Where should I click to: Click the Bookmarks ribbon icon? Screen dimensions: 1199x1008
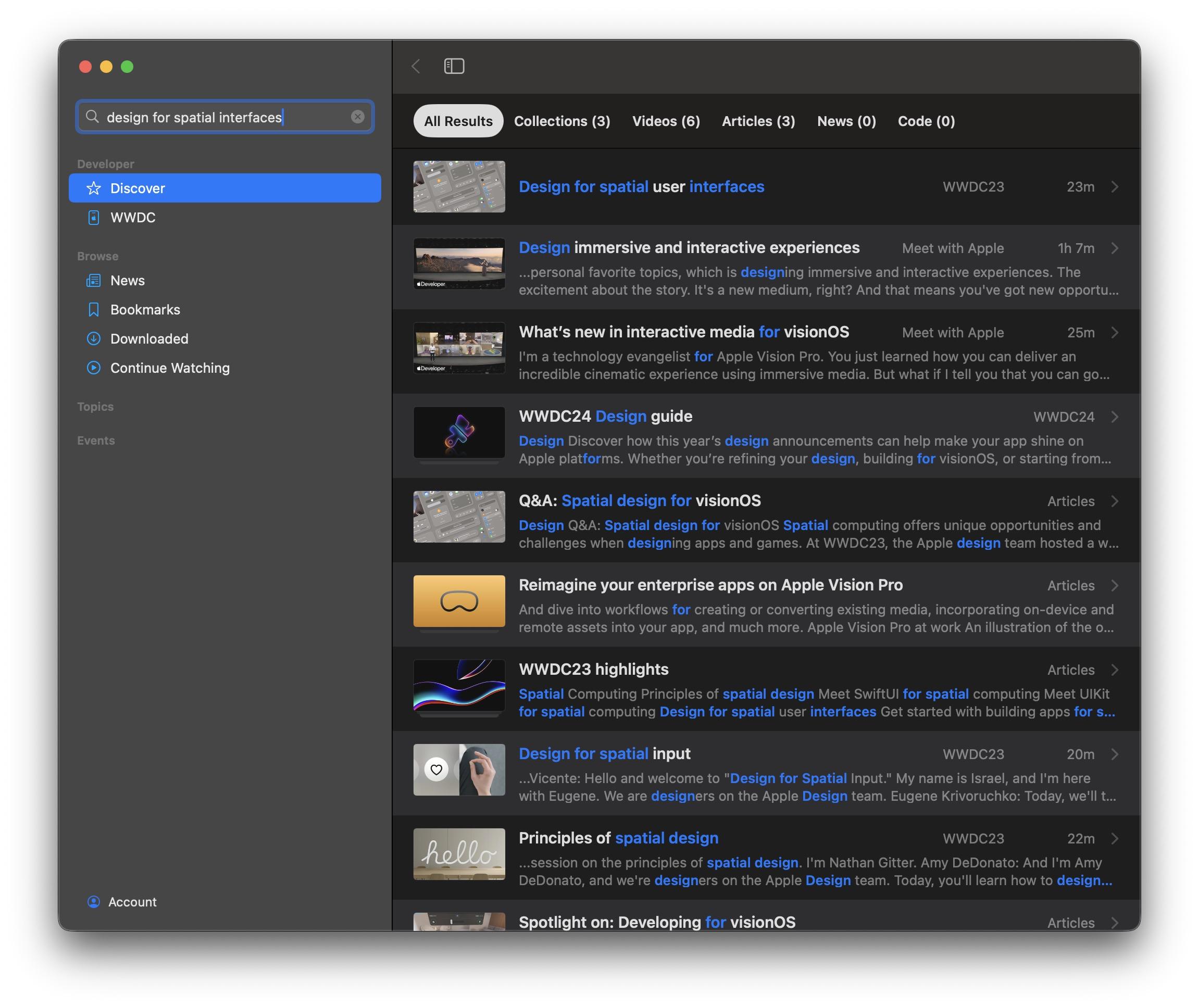click(94, 309)
